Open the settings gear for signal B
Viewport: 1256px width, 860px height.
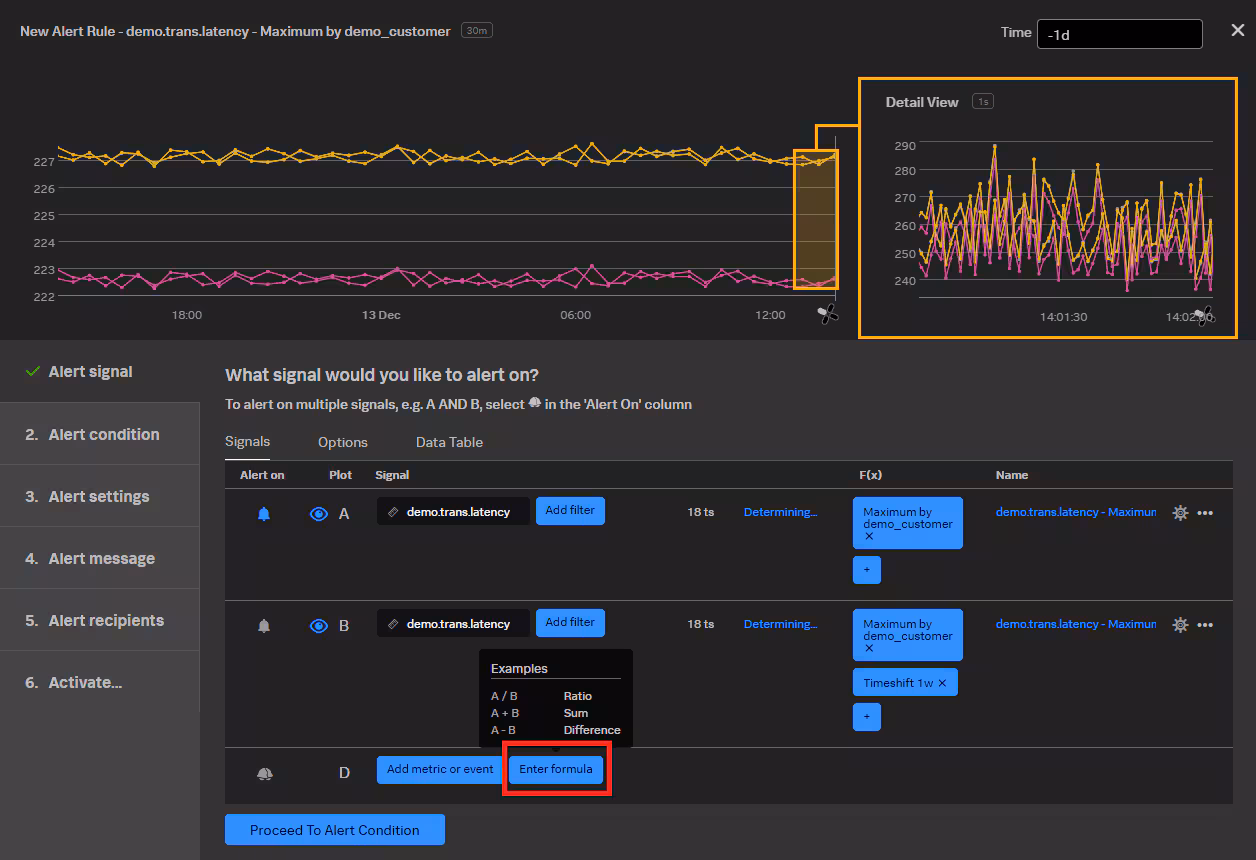(x=1180, y=625)
